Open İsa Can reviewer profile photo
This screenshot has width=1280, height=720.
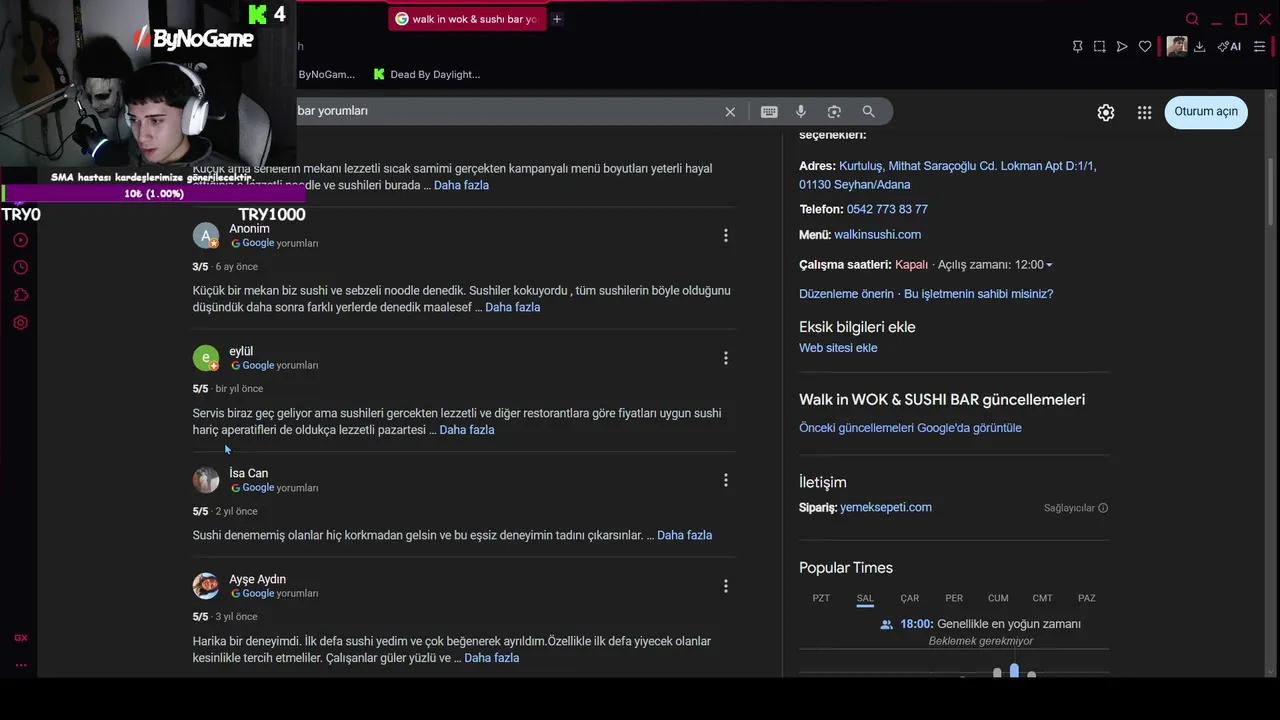[x=206, y=480]
